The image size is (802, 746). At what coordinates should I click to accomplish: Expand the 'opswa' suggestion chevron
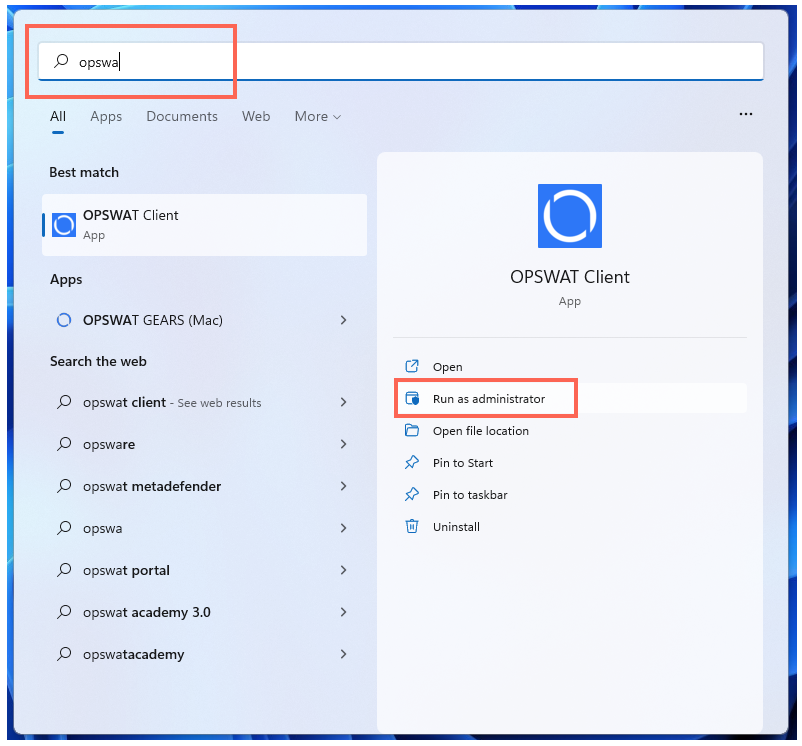tap(343, 528)
